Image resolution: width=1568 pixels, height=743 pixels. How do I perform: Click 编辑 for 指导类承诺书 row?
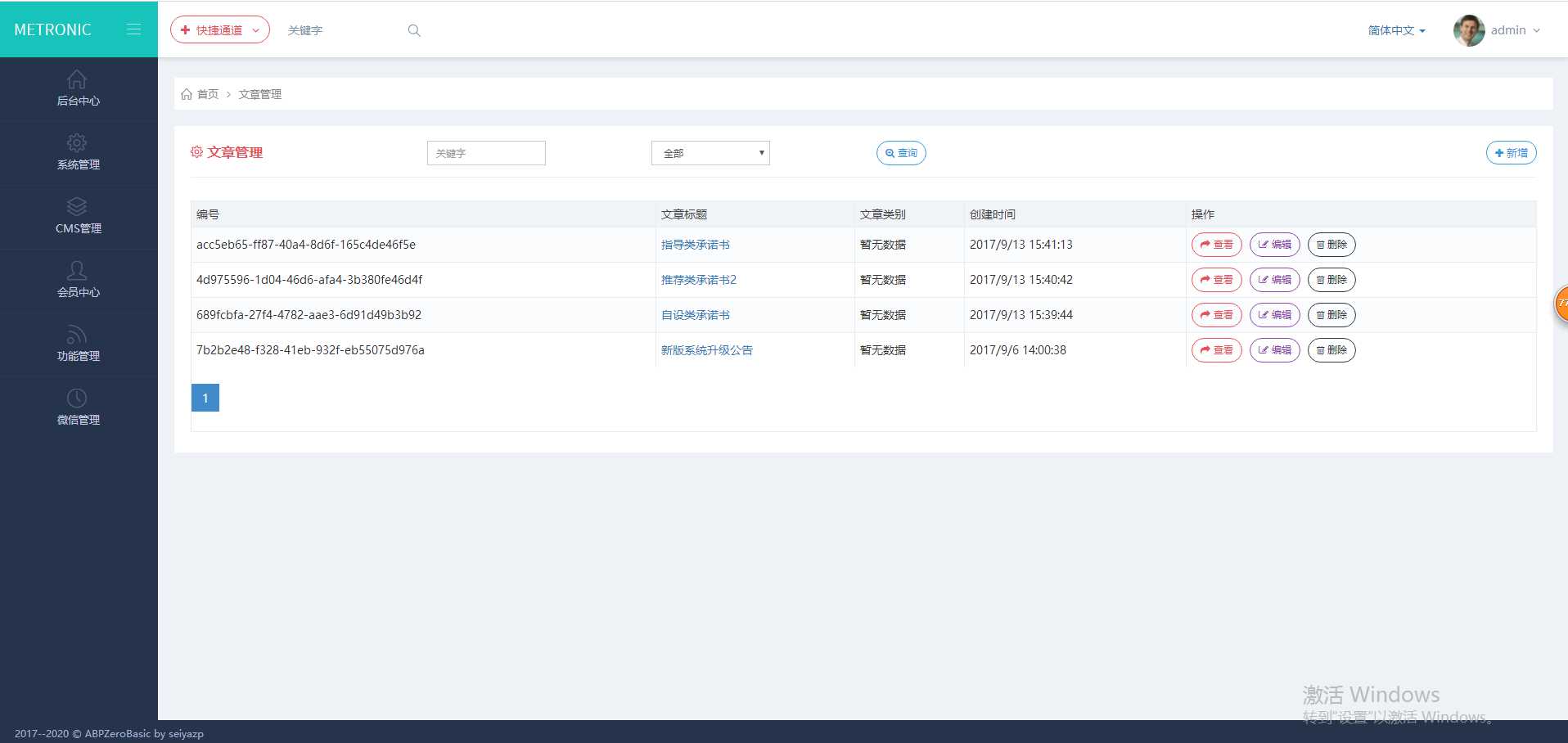click(1275, 245)
